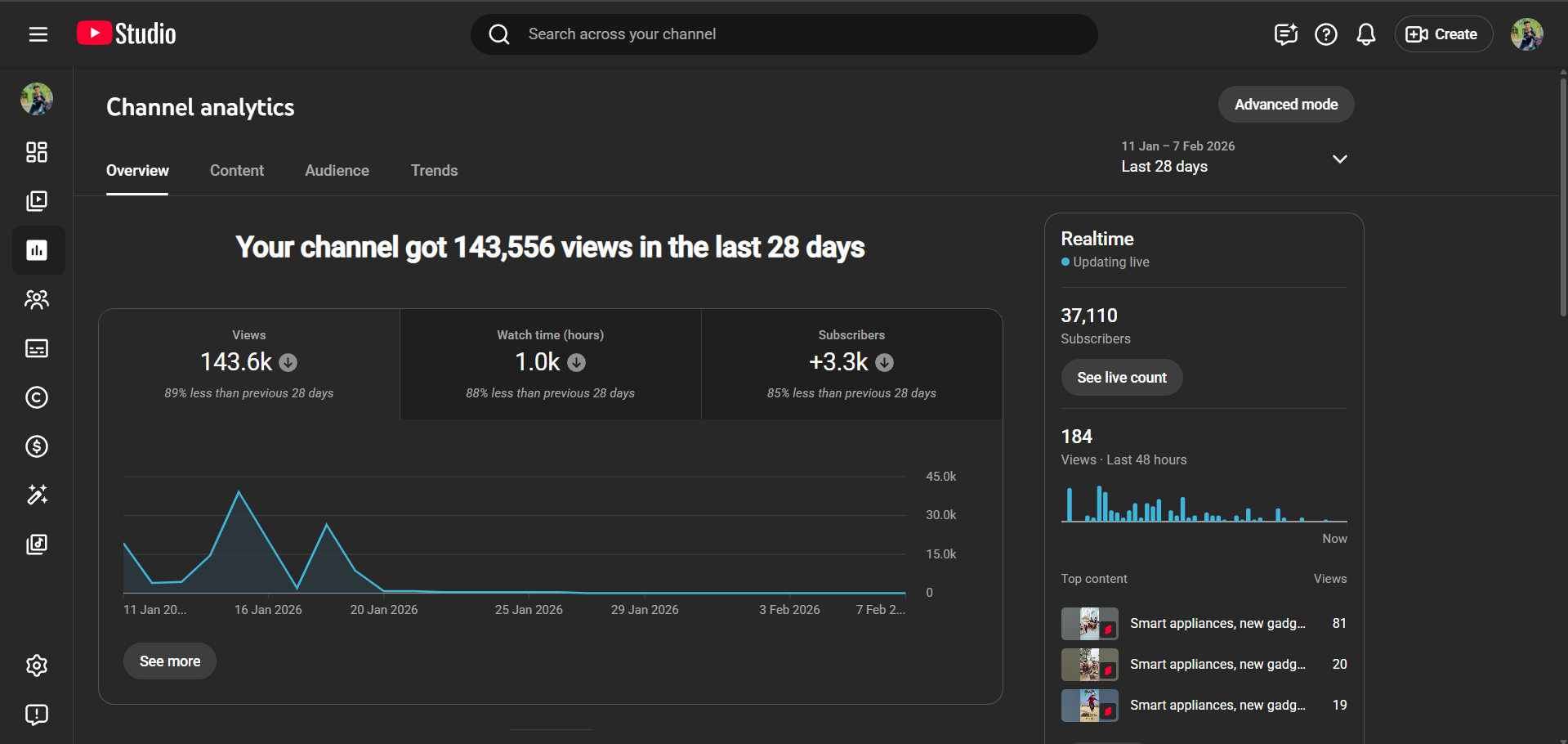Image resolution: width=1568 pixels, height=744 pixels.
Task: Open Community sidebar icon
Action: click(37, 299)
